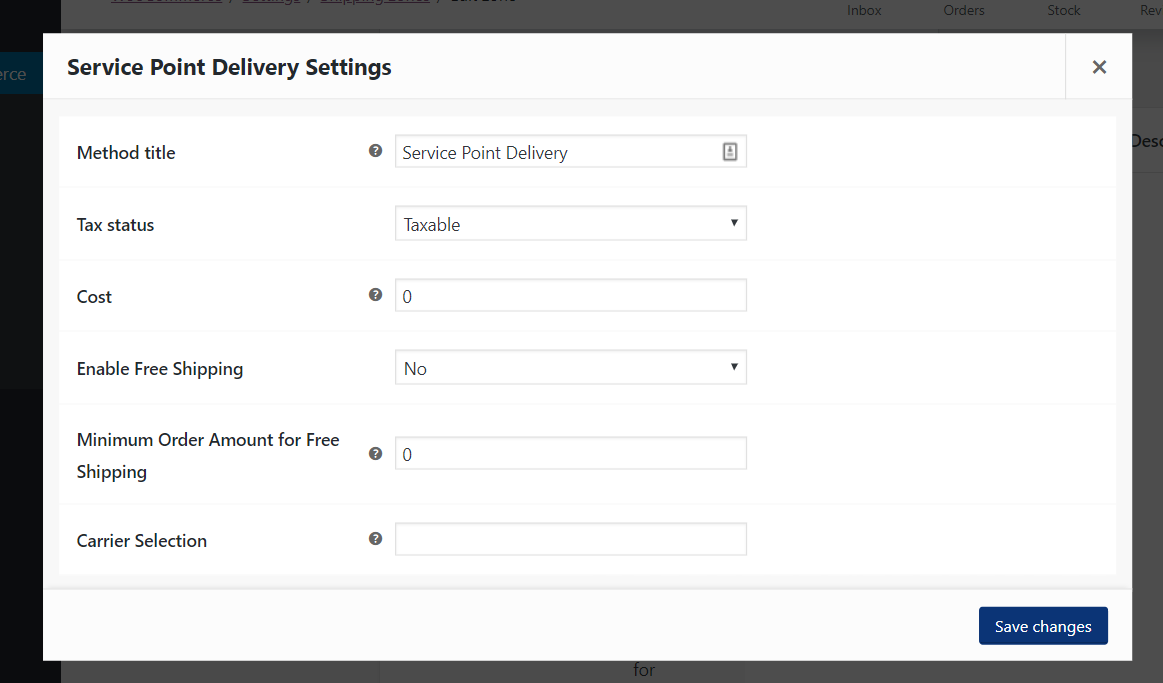The height and width of the screenshot is (683, 1163).
Task: Click the help icon next to Carrier Selection
Action: coord(375,539)
